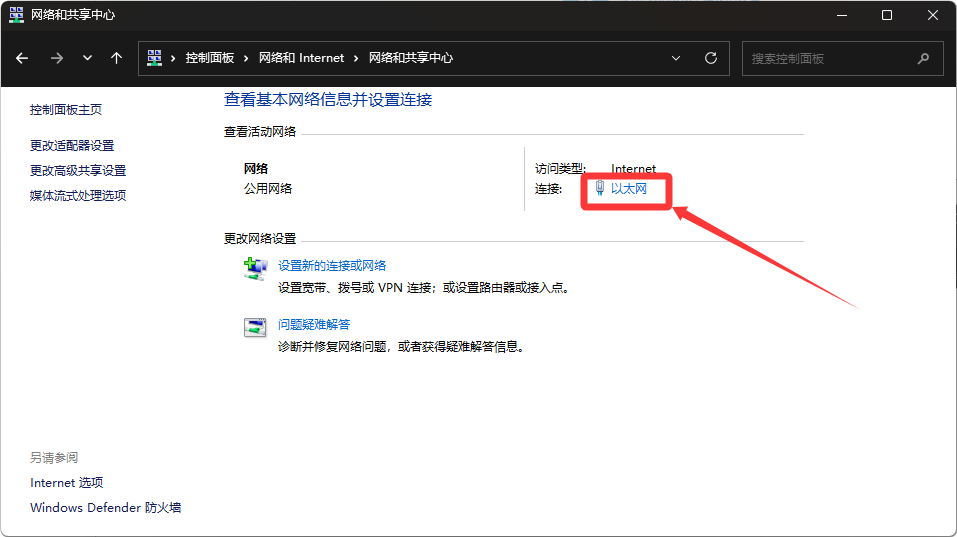
Task: Click the set up new connection icon
Action: click(x=255, y=268)
